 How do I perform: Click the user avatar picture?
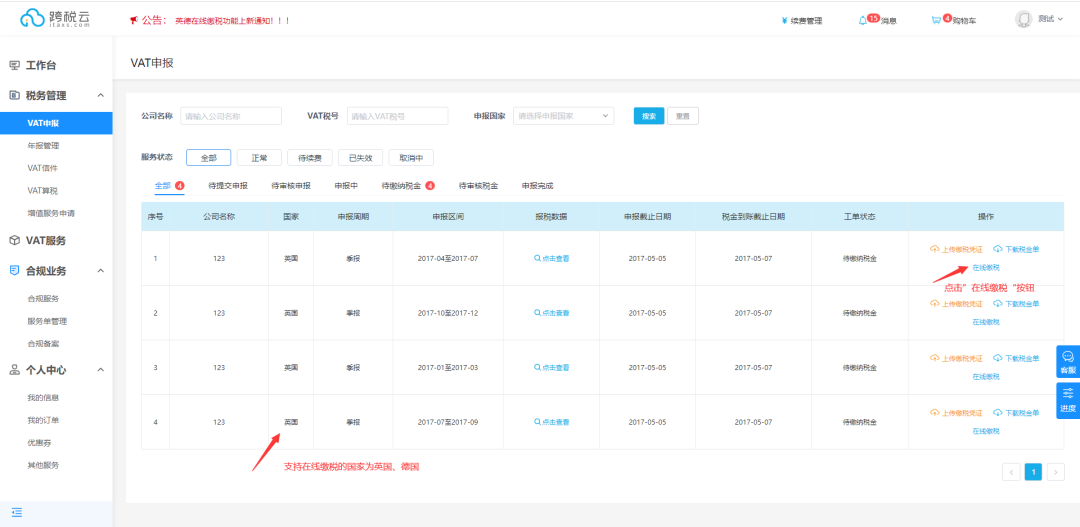pyautogui.click(x=1024, y=19)
